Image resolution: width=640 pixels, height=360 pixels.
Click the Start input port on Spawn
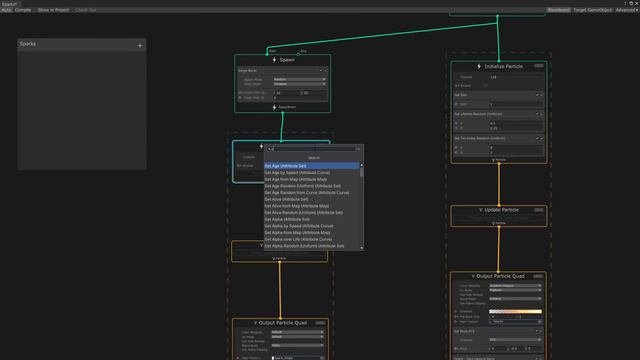tap(268, 53)
